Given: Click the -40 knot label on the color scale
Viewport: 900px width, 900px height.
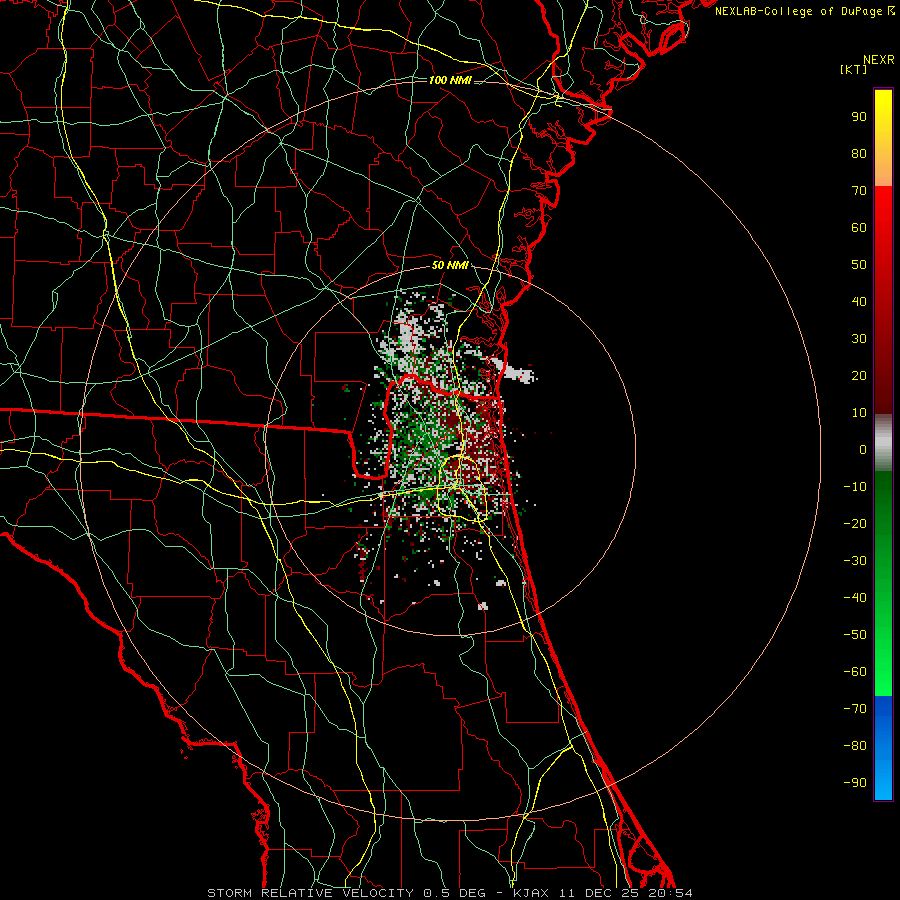Looking at the screenshot, I should tap(855, 598).
